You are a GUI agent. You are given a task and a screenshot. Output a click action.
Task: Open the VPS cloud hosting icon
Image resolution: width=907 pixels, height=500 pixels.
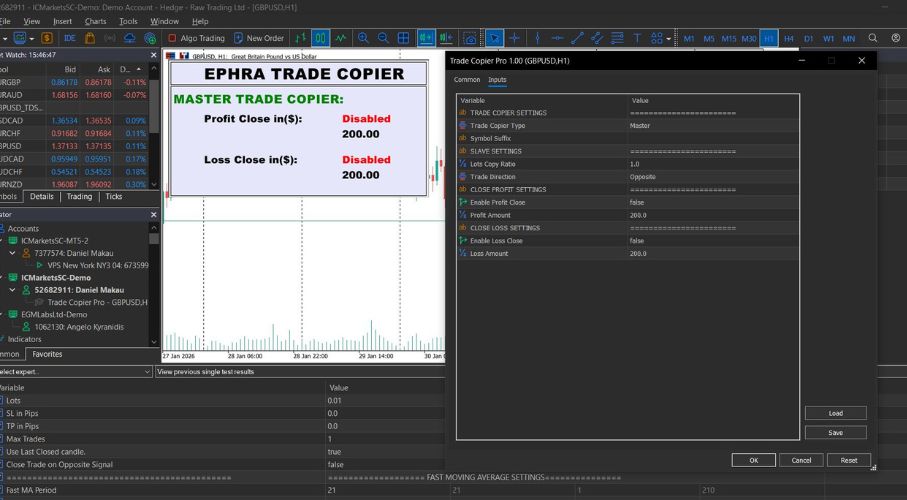[x=130, y=38]
